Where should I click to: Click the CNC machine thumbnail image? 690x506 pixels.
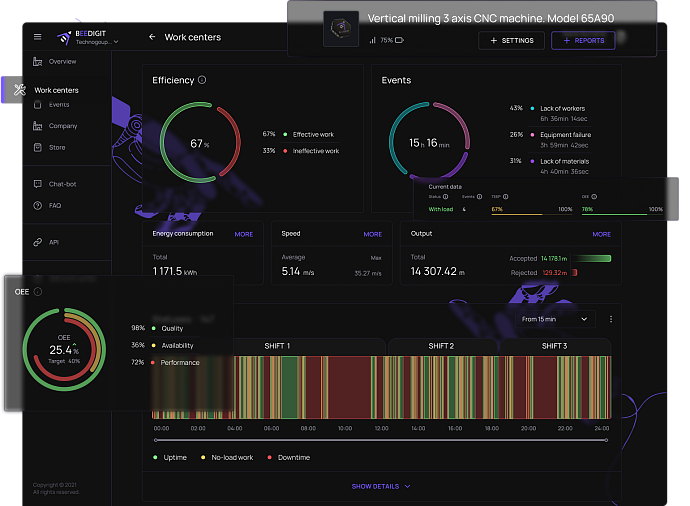[x=342, y=28]
